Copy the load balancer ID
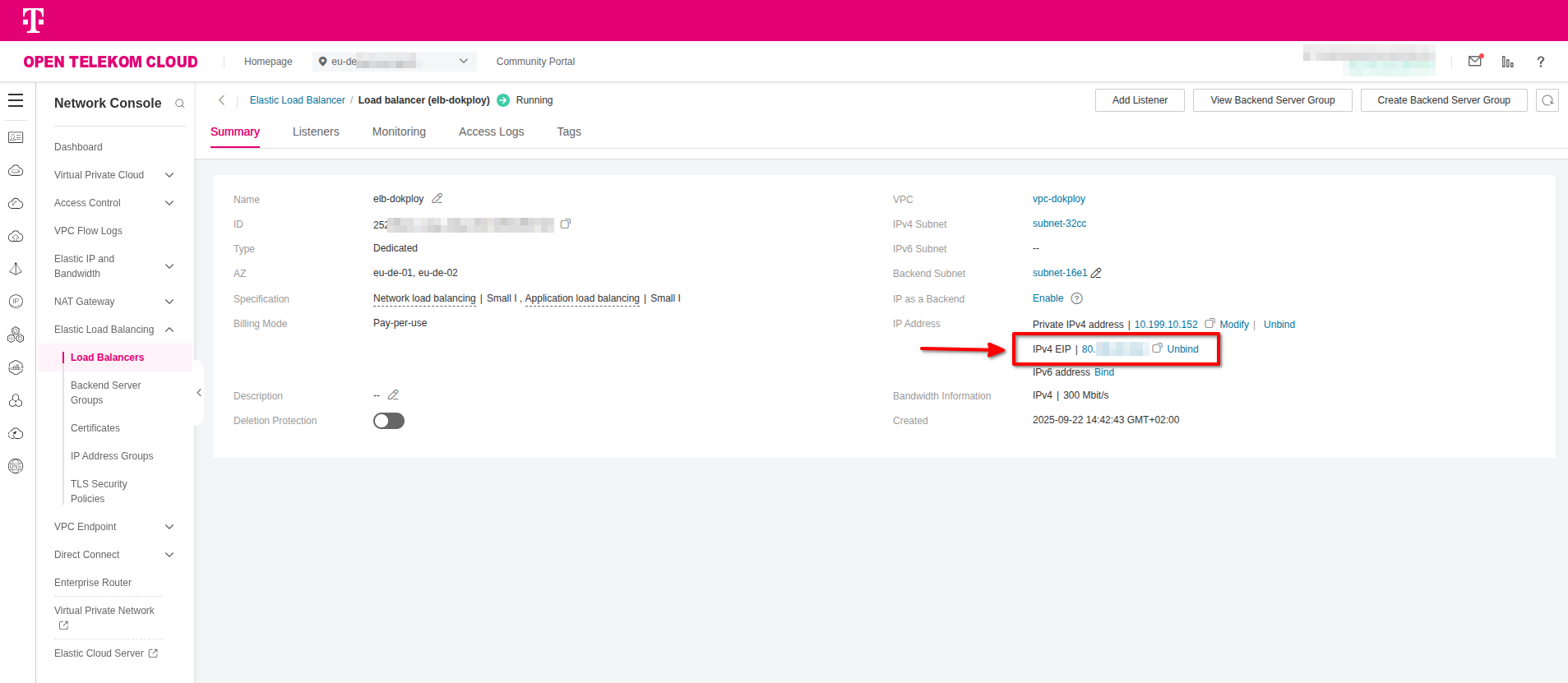The height and width of the screenshot is (683, 1568). (x=566, y=224)
